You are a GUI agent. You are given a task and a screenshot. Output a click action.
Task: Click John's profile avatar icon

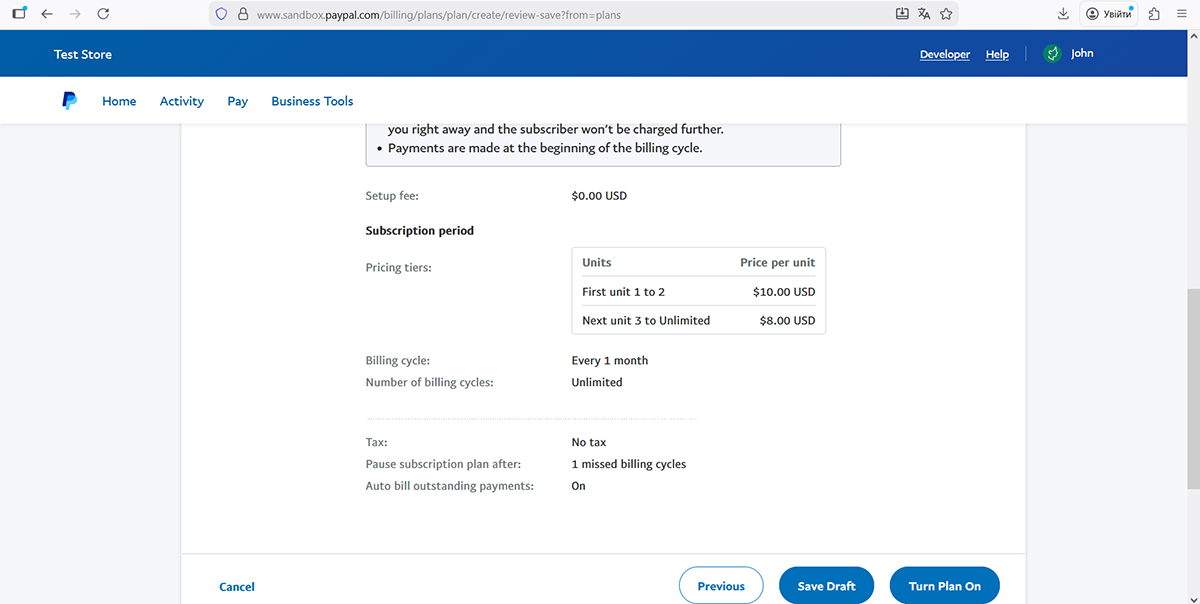click(1052, 54)
